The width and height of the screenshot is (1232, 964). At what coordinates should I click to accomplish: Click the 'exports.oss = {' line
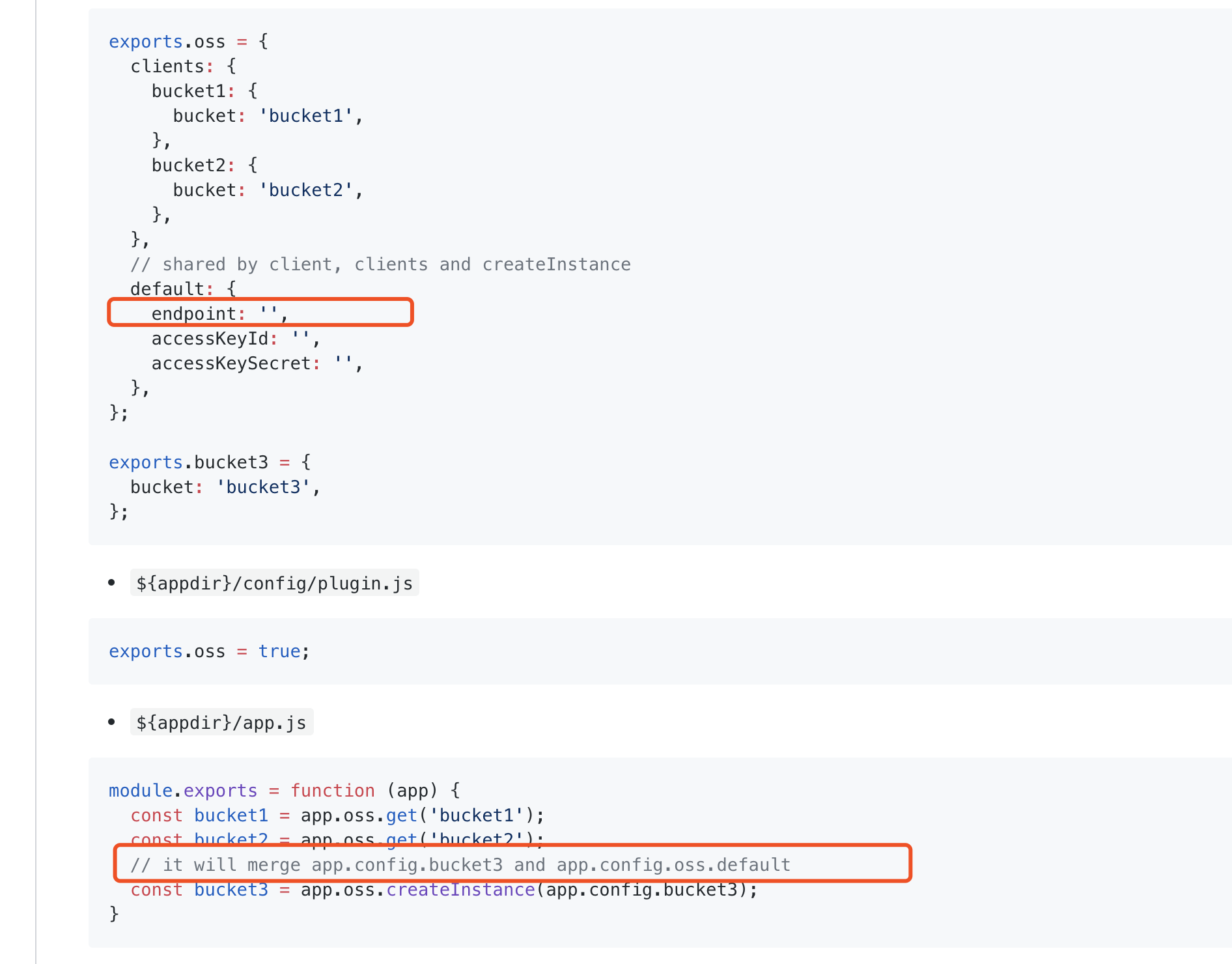[189, 42]
